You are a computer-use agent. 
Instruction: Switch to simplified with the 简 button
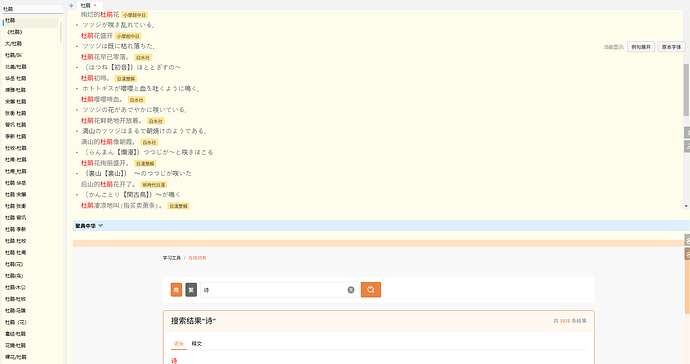click(176, 290)
